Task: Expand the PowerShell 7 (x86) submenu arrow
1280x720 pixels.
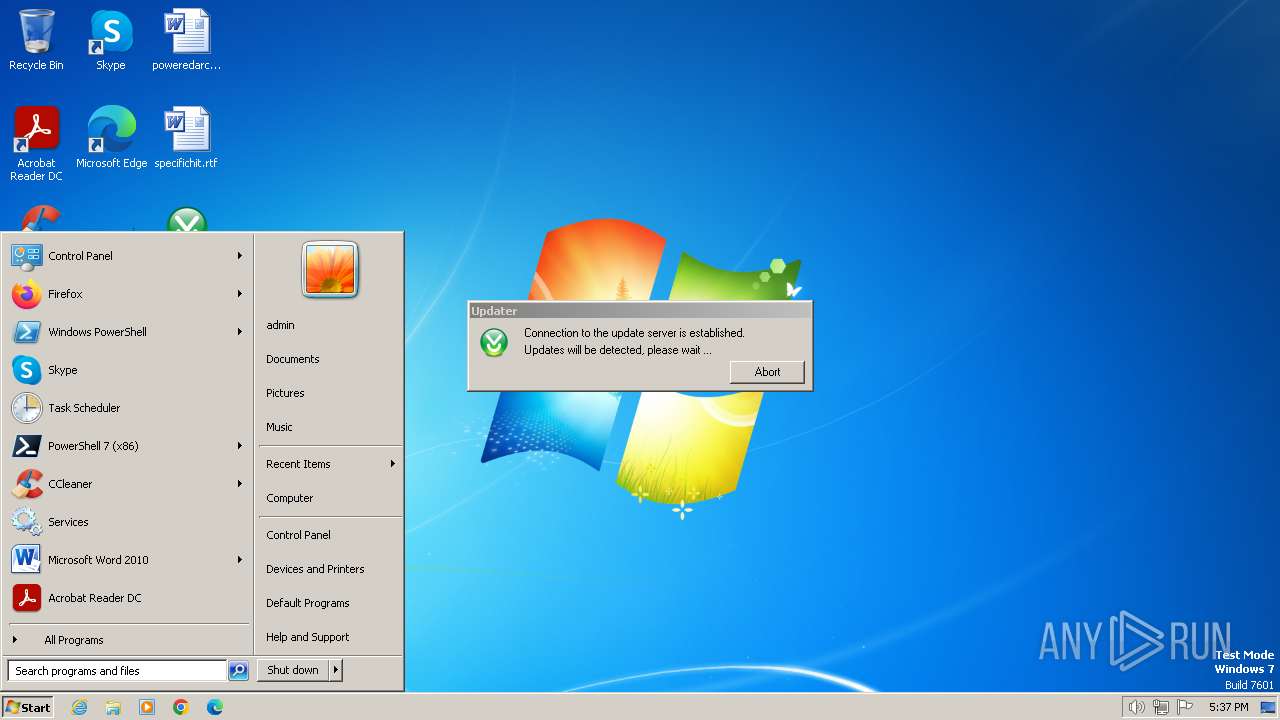Action: (240, 446)
